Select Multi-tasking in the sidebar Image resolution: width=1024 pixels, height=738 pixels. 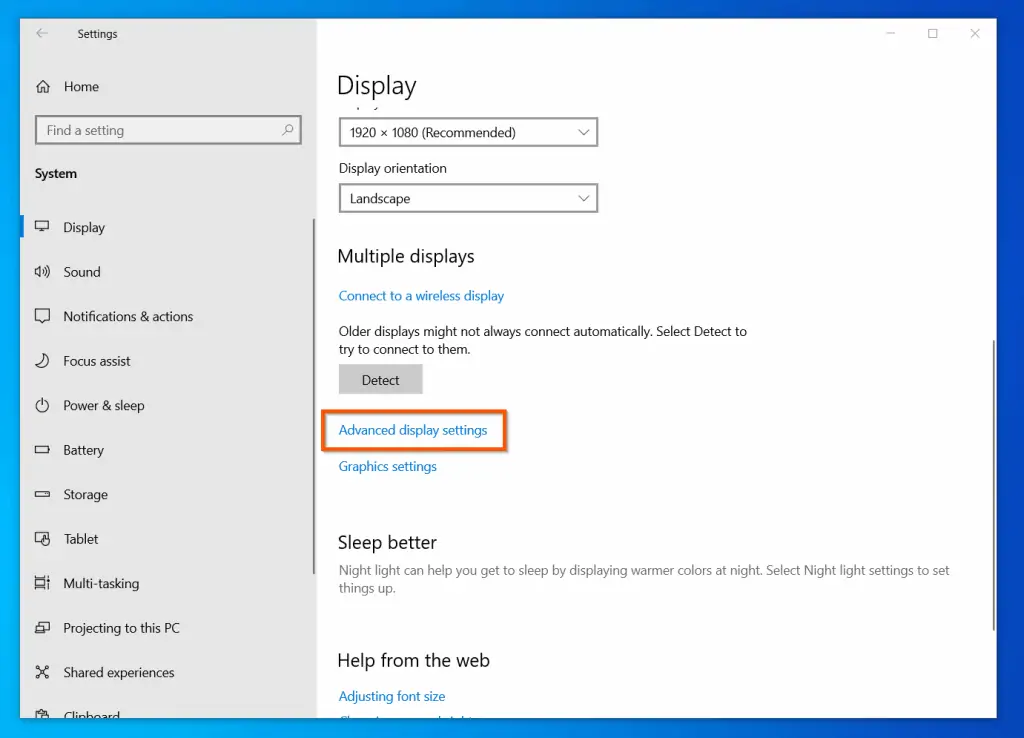(101, 584)
